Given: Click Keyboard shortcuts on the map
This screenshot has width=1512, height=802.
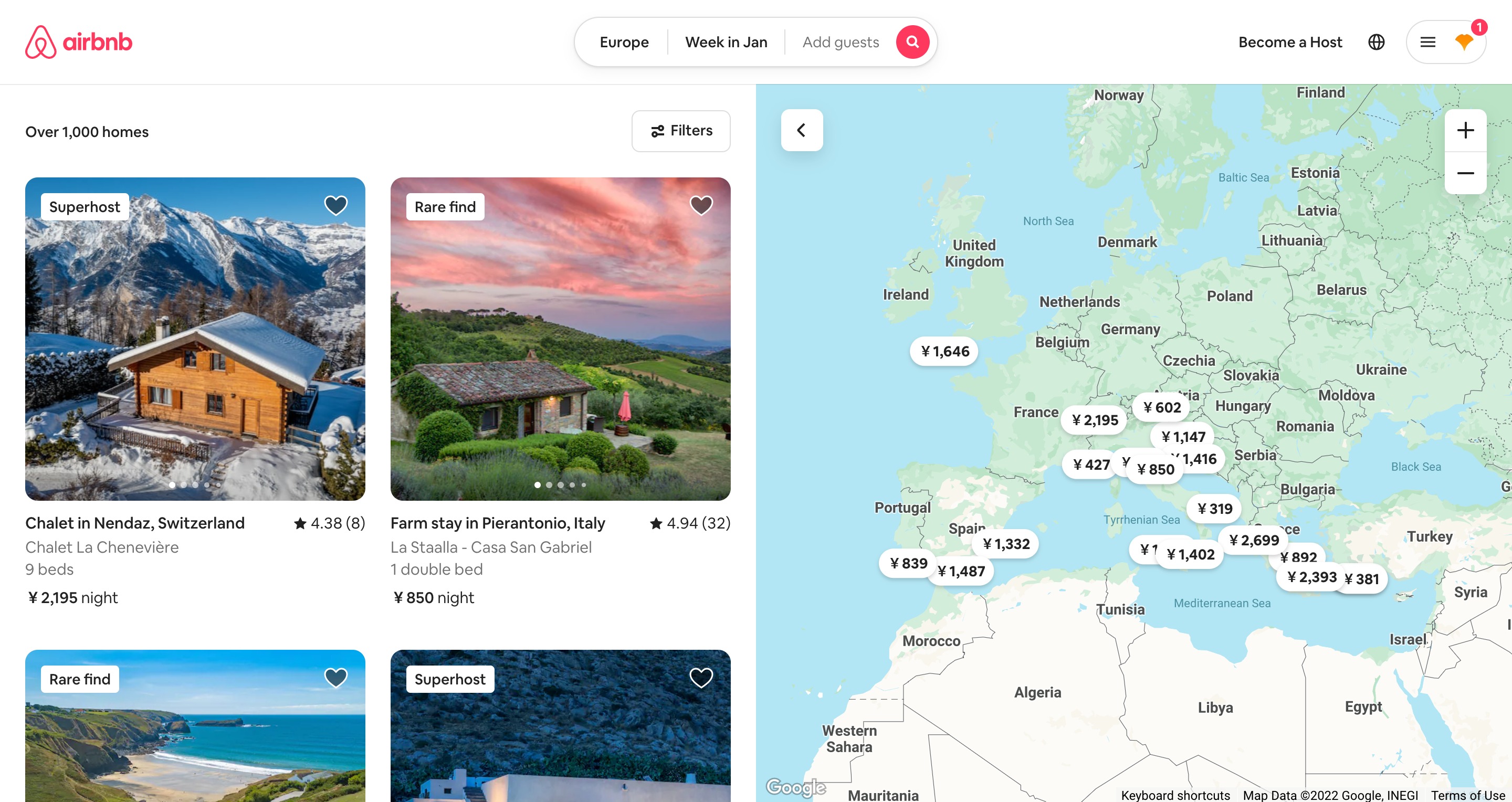Looking at the screenshot, I should (x=1174, y=795).
